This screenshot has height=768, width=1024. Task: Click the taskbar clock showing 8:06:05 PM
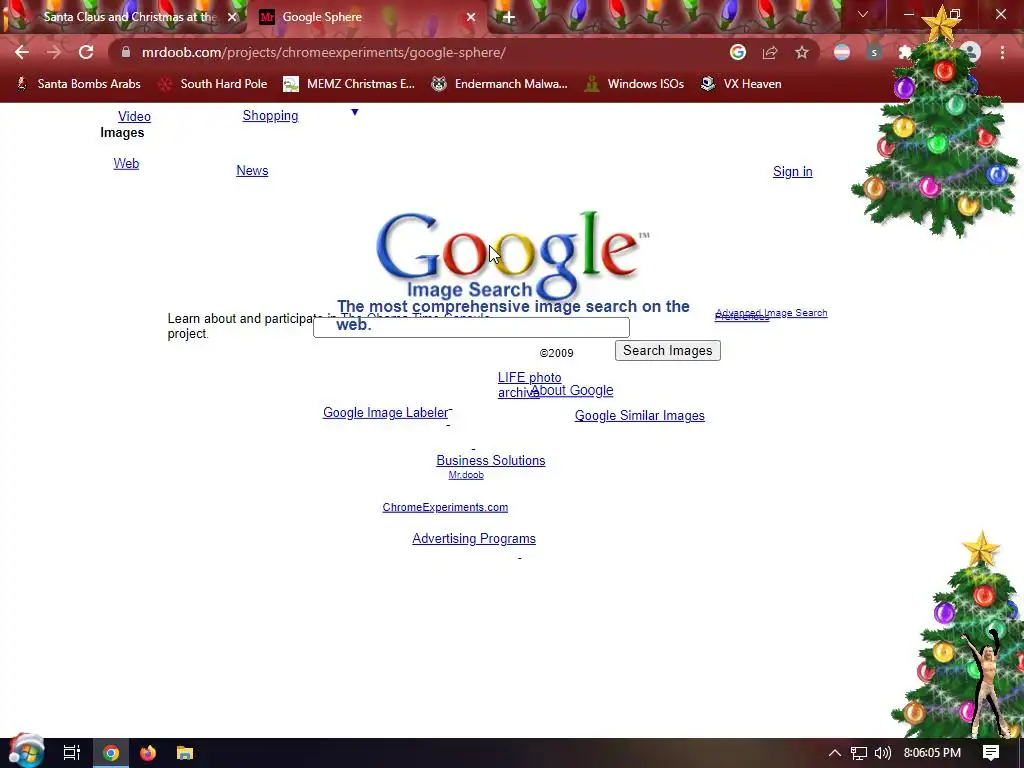coord(932,753)
